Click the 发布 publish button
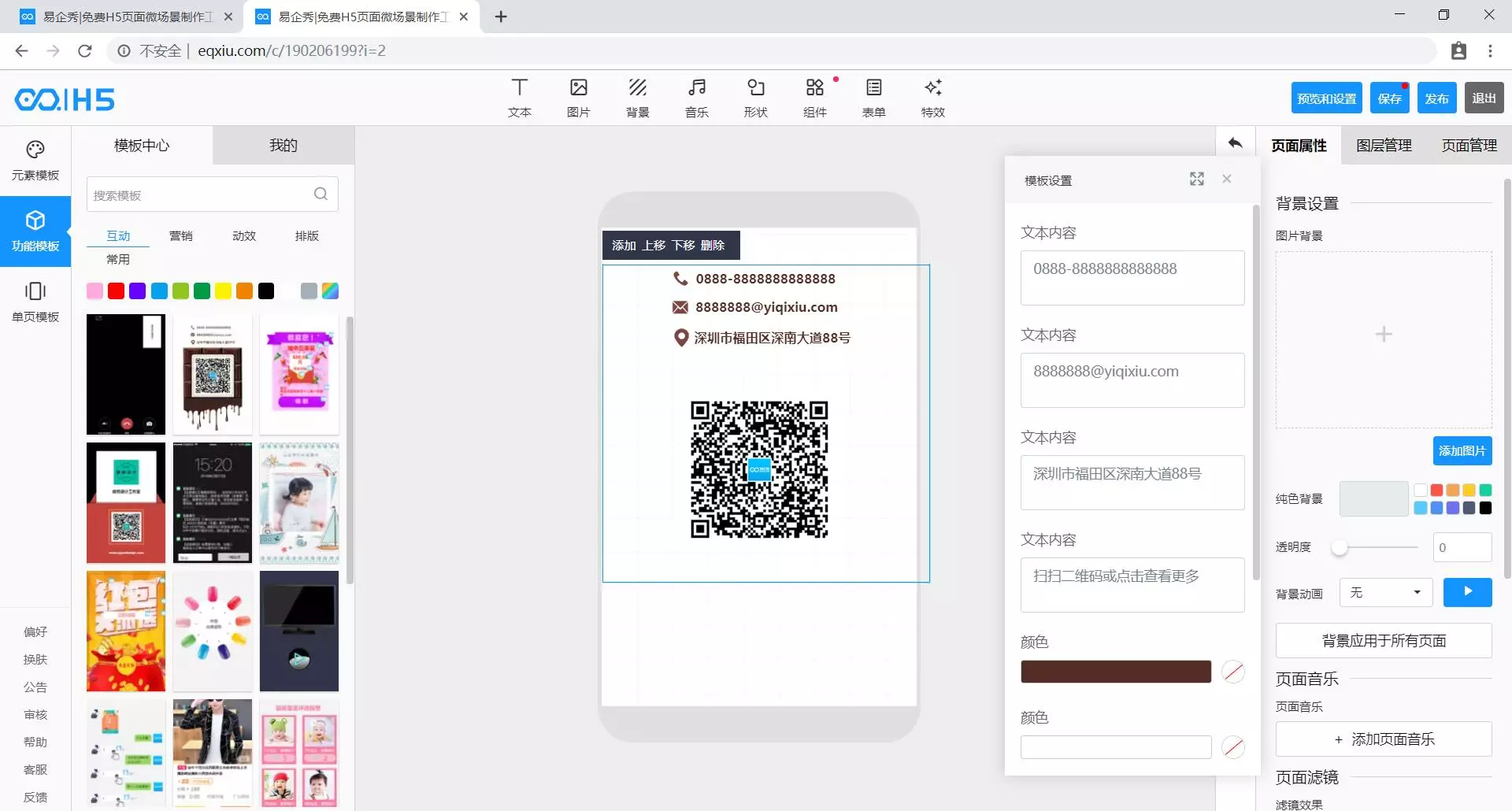This screenshot has height=811, width=1512. point(1437,98)
